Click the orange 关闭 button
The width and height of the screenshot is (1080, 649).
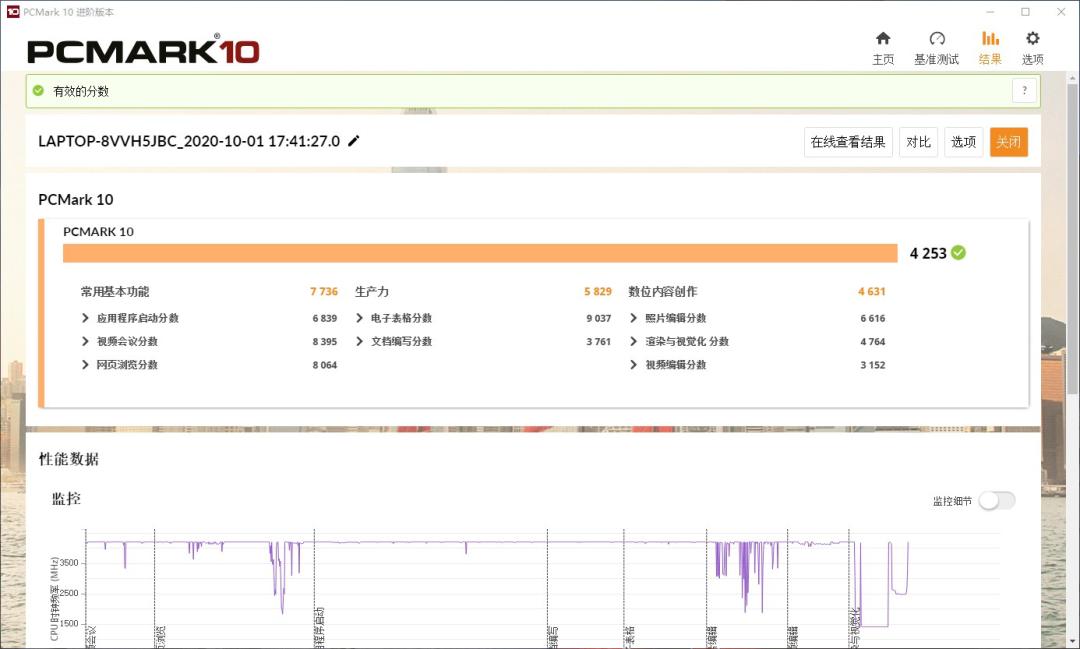(1008, 142)
